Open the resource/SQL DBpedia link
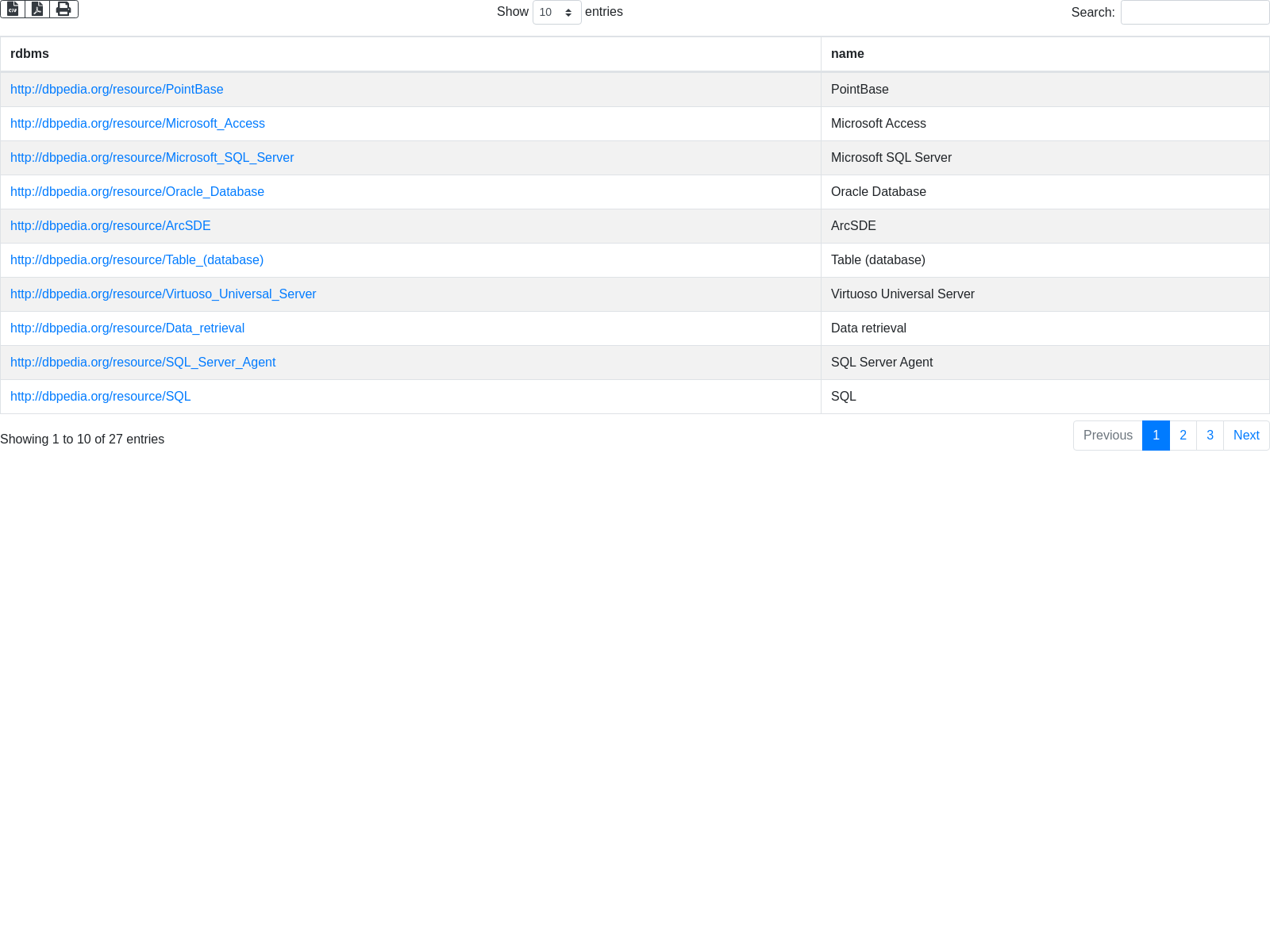 click(100, 397)
